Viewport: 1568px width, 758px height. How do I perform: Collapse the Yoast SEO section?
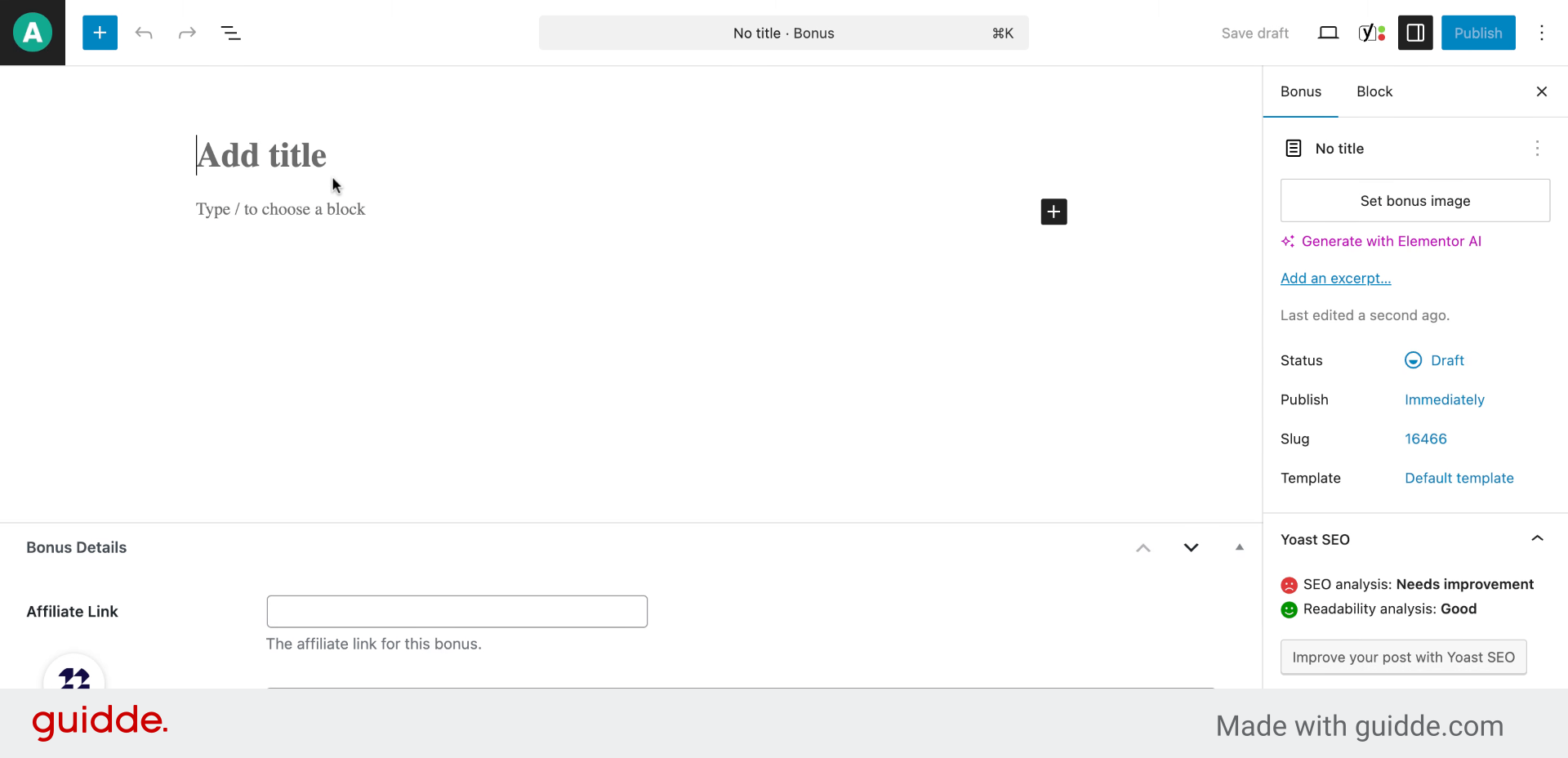coord(1536,538)
